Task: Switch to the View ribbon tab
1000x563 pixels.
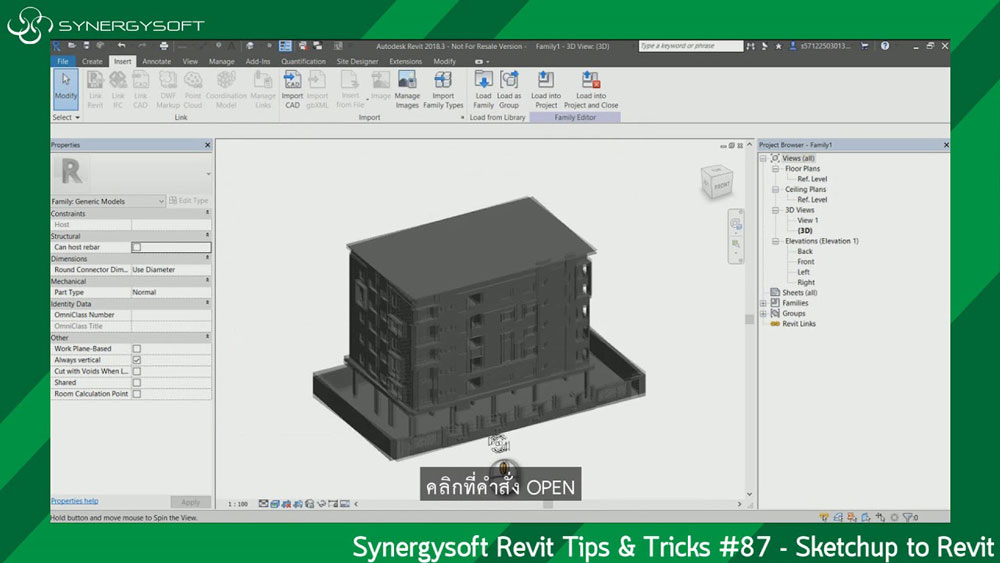Action: 190,61
